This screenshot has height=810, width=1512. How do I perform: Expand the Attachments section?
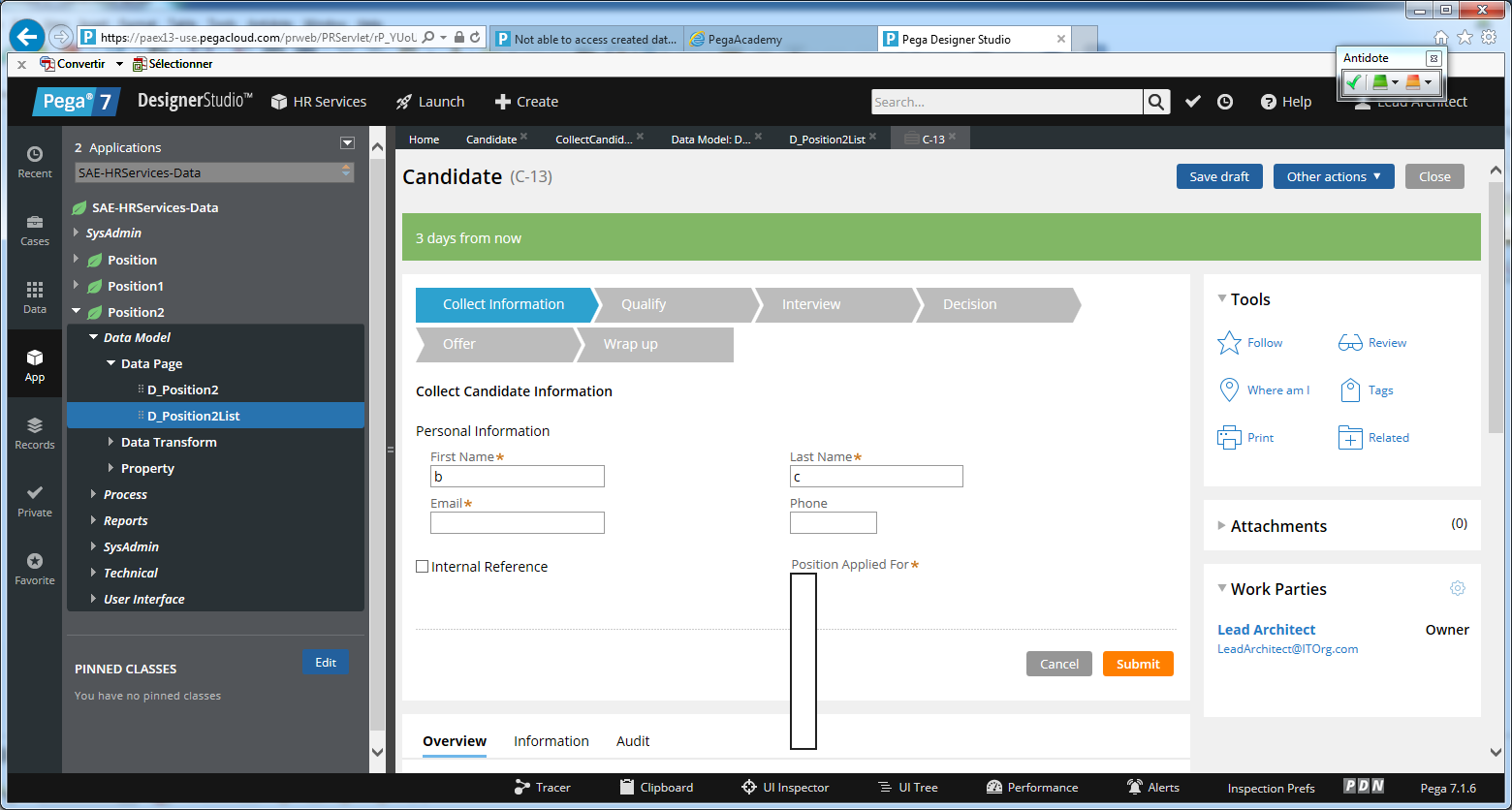pyautogui.click(x=1221, y=525)
